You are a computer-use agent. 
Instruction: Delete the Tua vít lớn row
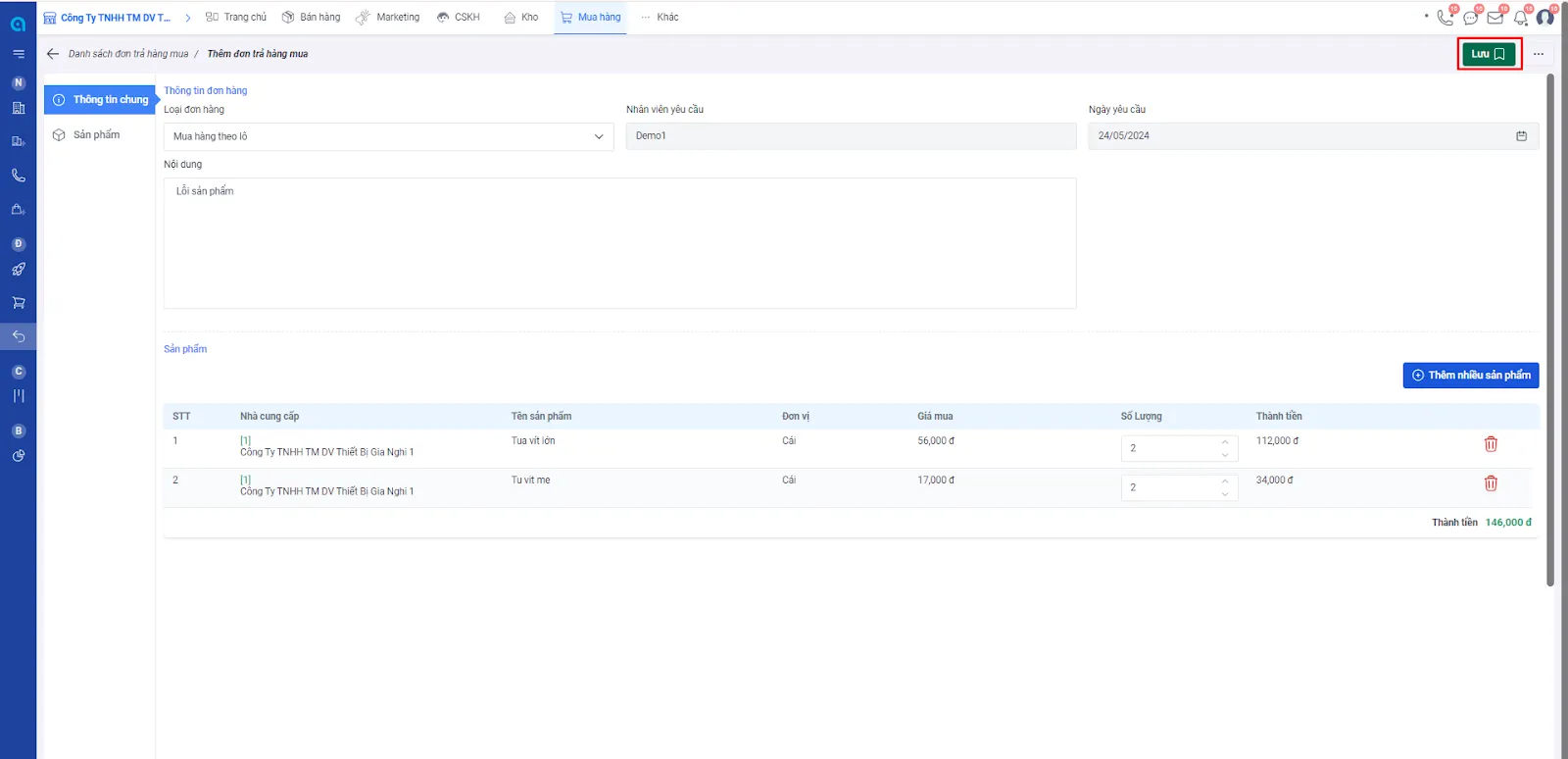click(1491, 444)
